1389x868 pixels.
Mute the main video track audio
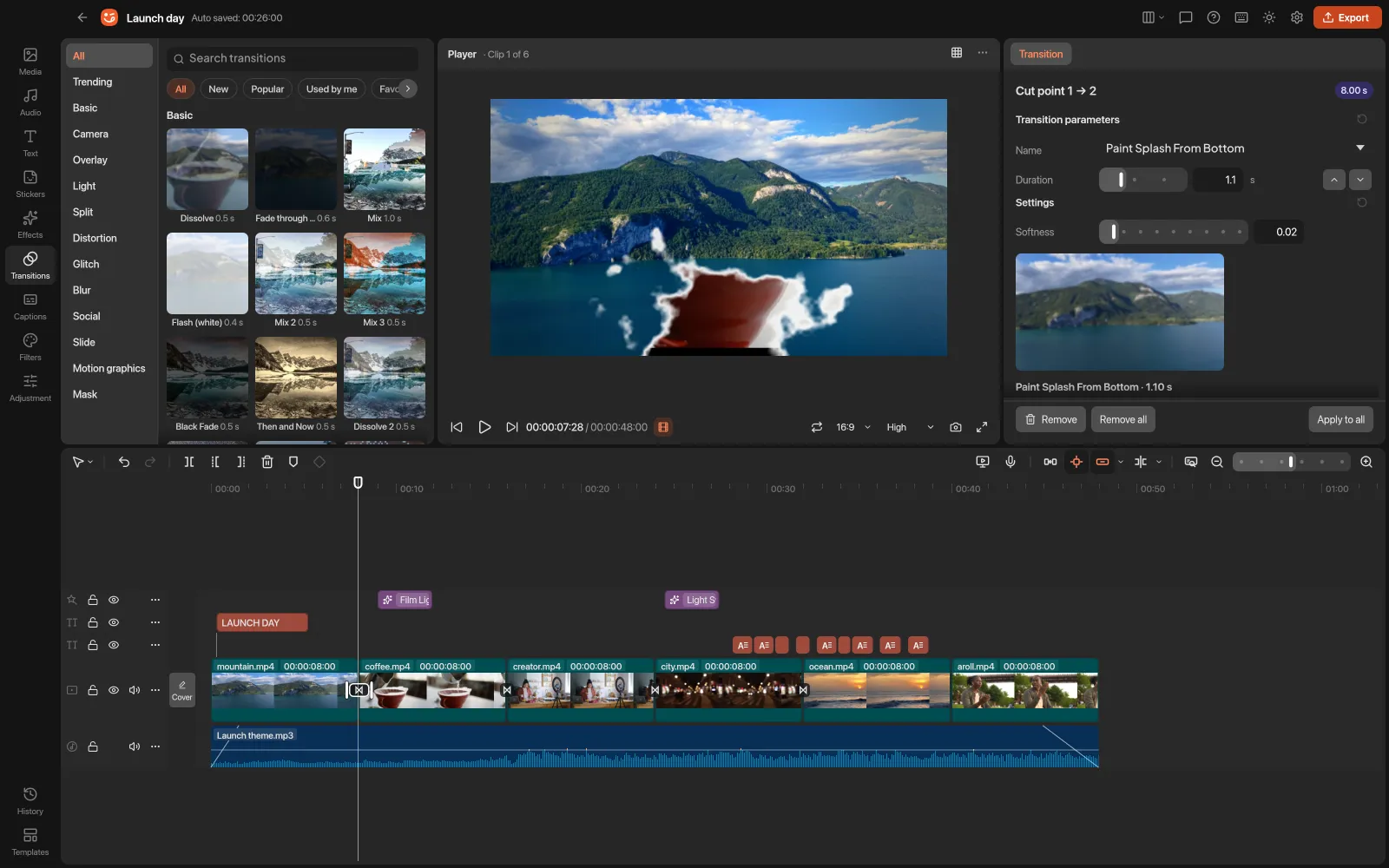coord(135,690)
